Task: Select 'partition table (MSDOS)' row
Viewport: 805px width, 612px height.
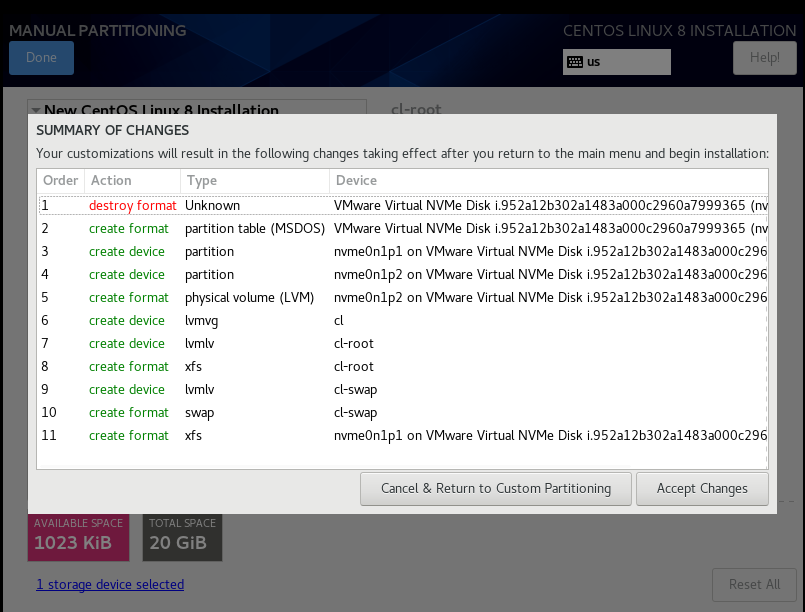Action: pyautogui.click(x=402, y=228)
